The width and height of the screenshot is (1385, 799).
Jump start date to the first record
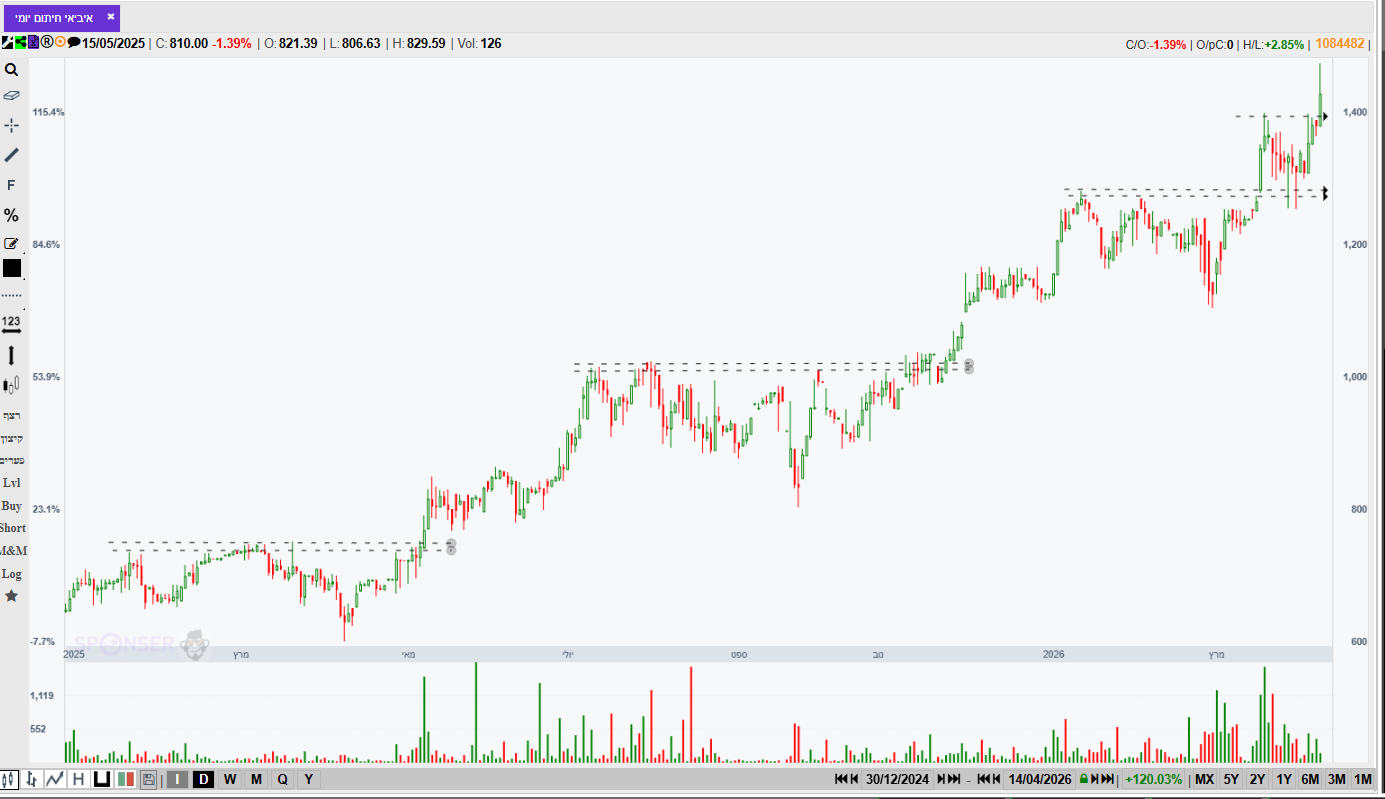click(841, 779)
